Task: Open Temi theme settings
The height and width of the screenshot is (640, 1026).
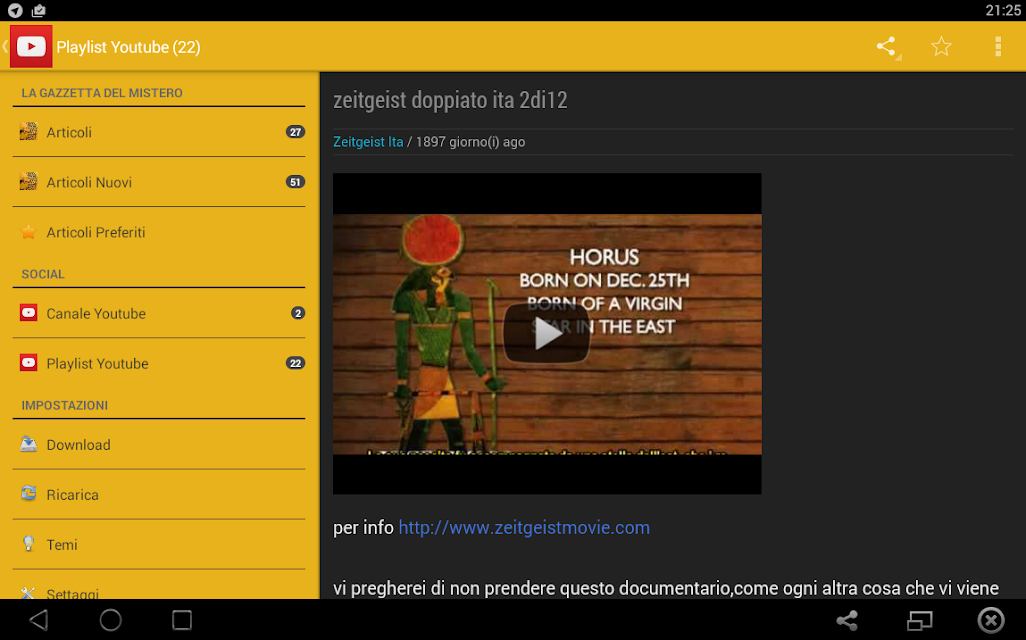Action: (159, 544)
